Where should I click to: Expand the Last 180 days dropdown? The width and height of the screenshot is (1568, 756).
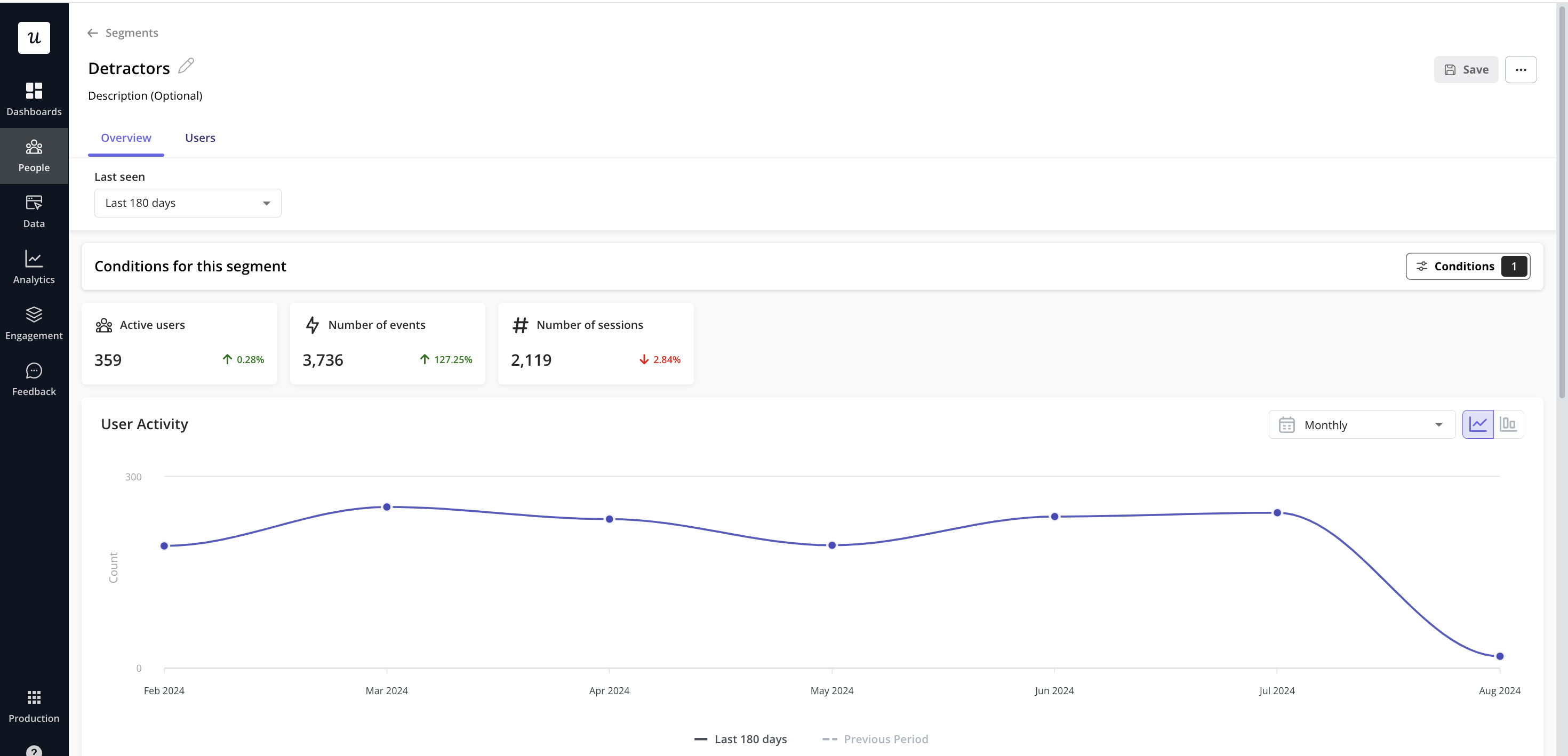click(188, 203)
